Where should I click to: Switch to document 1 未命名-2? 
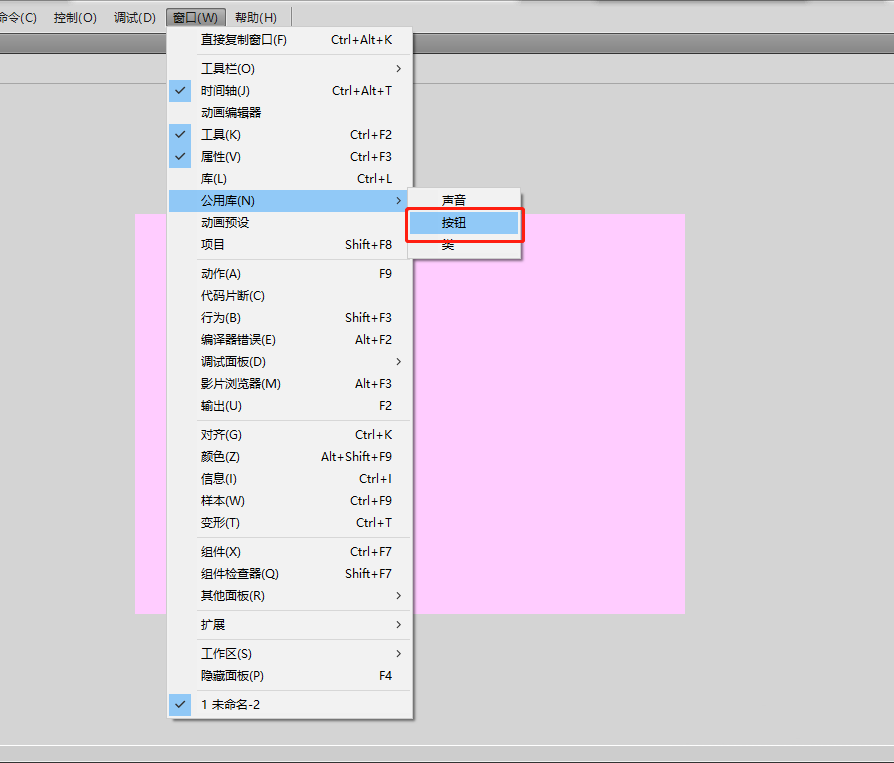tap(290, 705)
